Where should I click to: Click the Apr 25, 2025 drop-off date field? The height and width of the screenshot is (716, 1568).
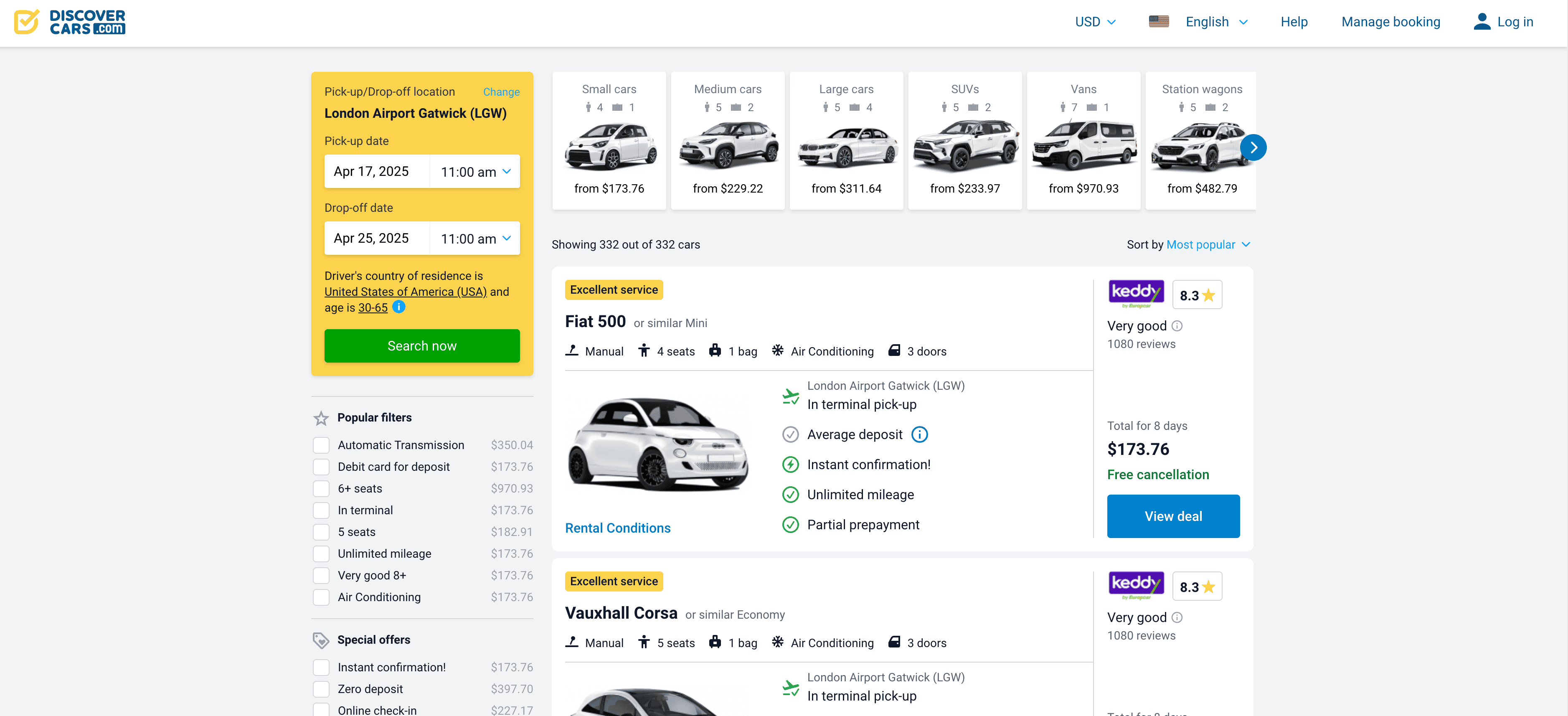377,239
